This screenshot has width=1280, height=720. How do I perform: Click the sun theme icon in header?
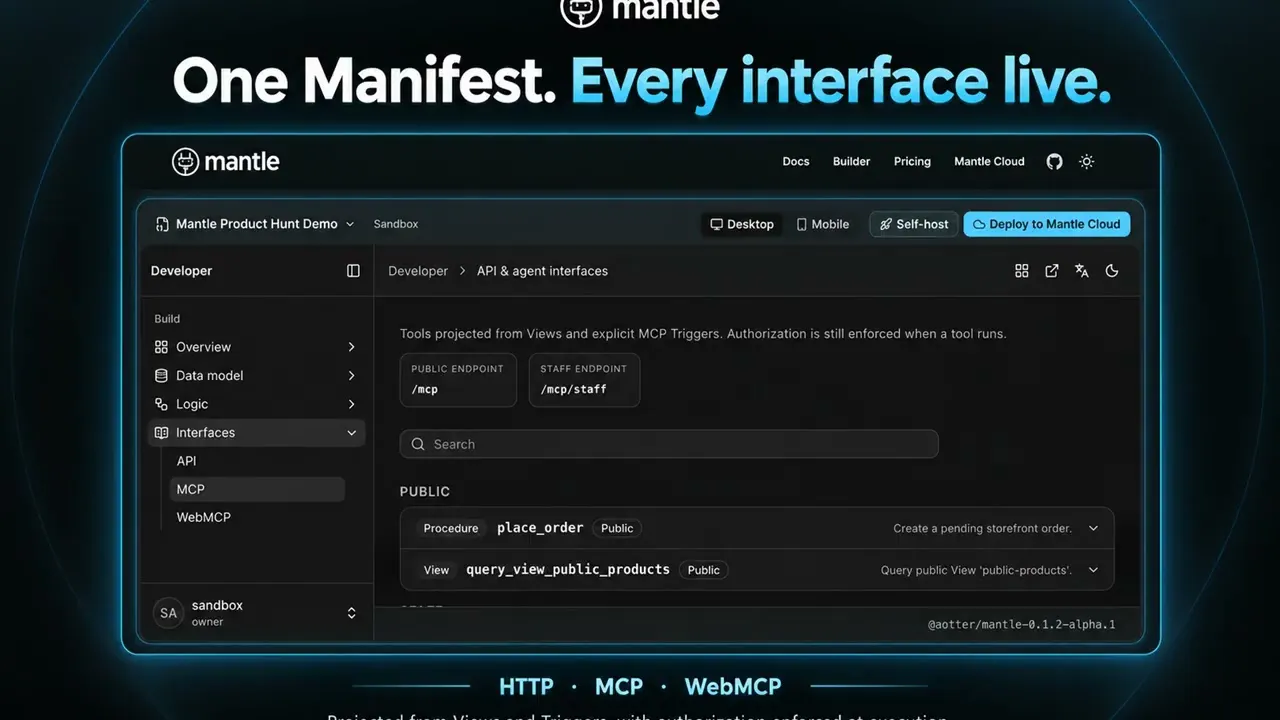click(1087, 161)
